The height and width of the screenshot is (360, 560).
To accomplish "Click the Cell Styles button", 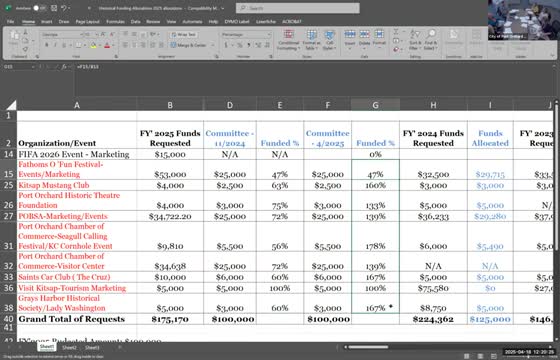I will [329, 40].
